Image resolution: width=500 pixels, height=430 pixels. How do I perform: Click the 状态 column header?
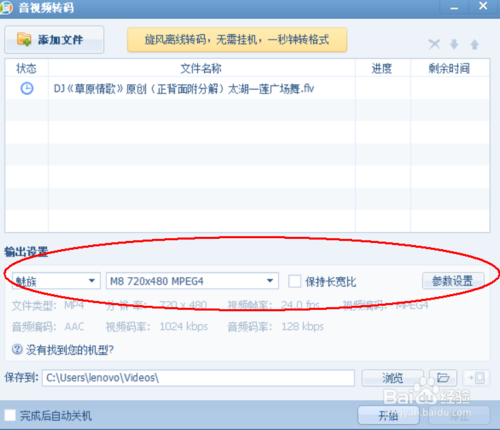[x=26, y=68]
